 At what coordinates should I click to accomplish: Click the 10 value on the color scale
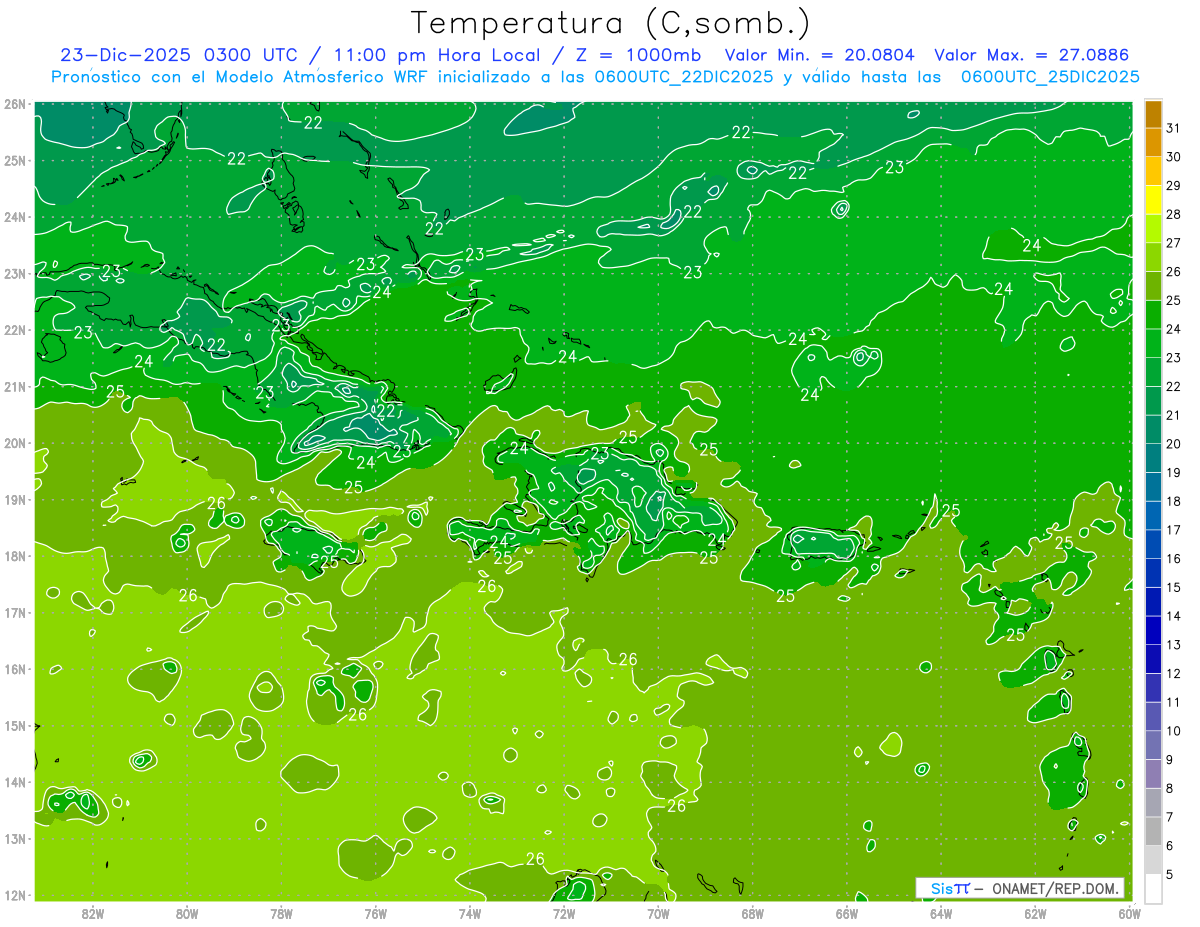click(x=1174, y=731)
